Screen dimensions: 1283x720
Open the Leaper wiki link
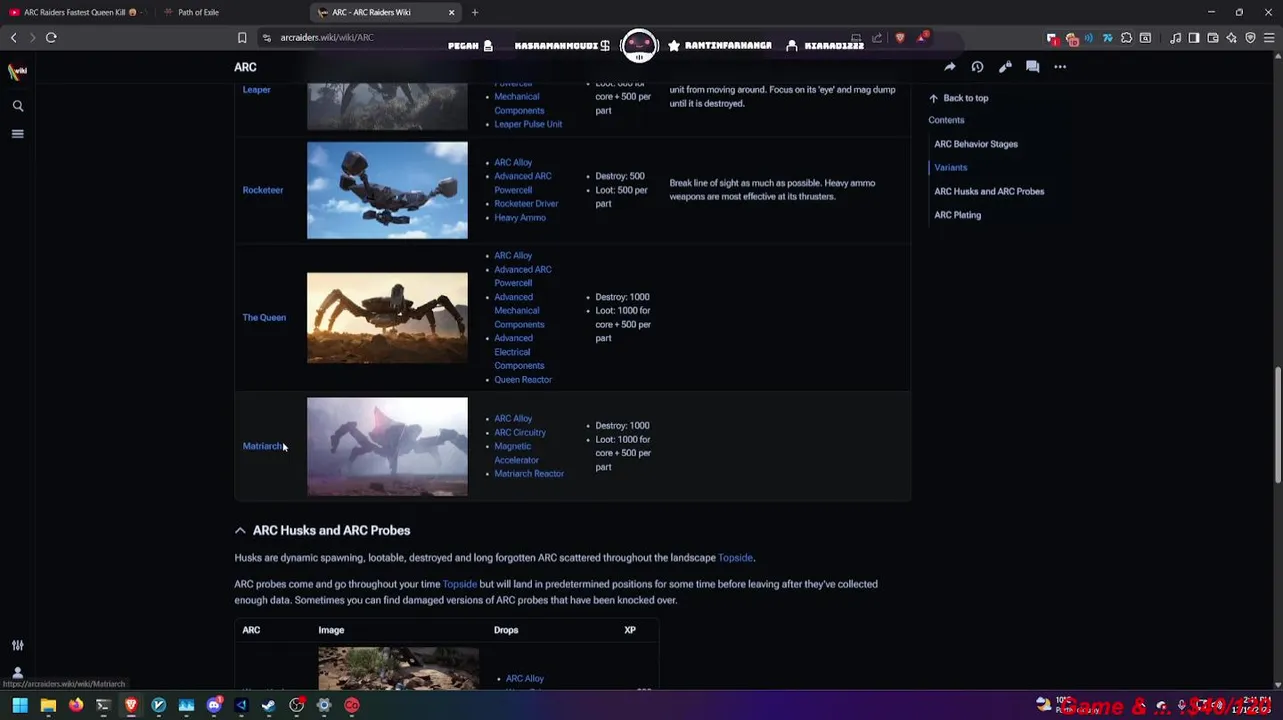click(256, 90)
